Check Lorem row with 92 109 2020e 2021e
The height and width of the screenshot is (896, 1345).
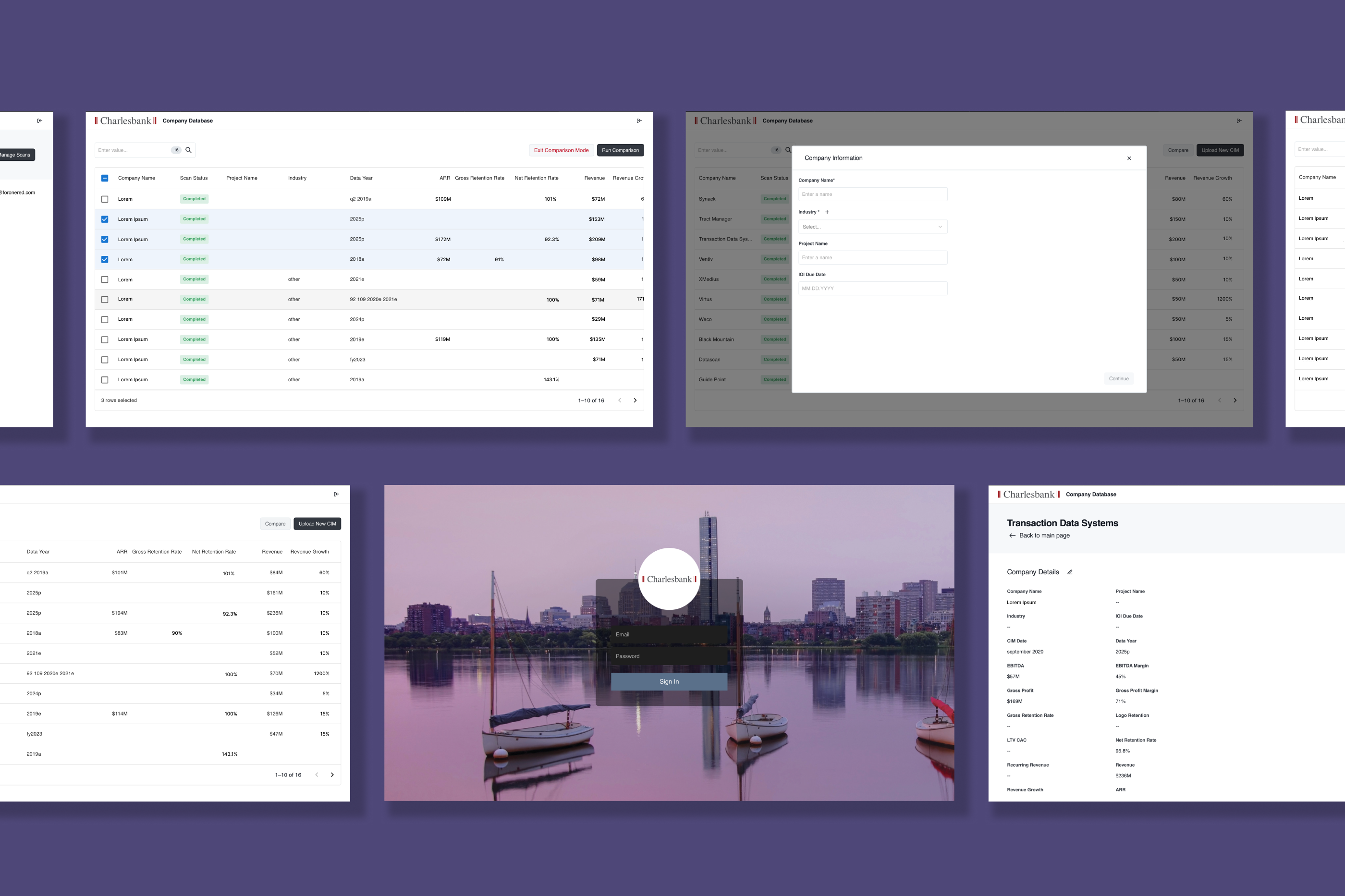[105, 300]
